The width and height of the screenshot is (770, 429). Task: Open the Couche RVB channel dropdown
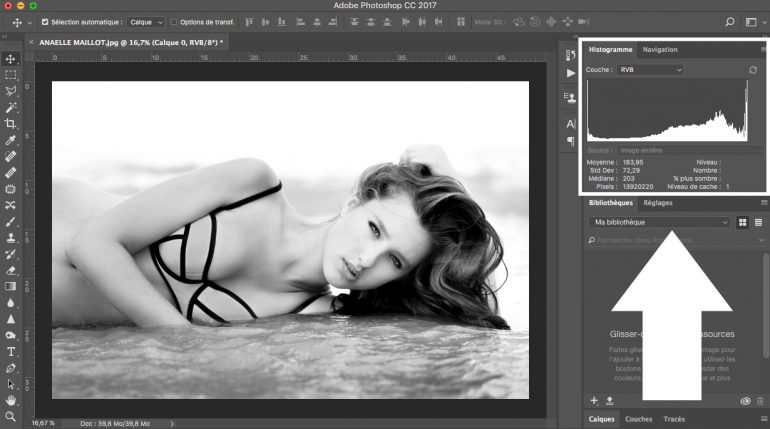pos(650,70)
